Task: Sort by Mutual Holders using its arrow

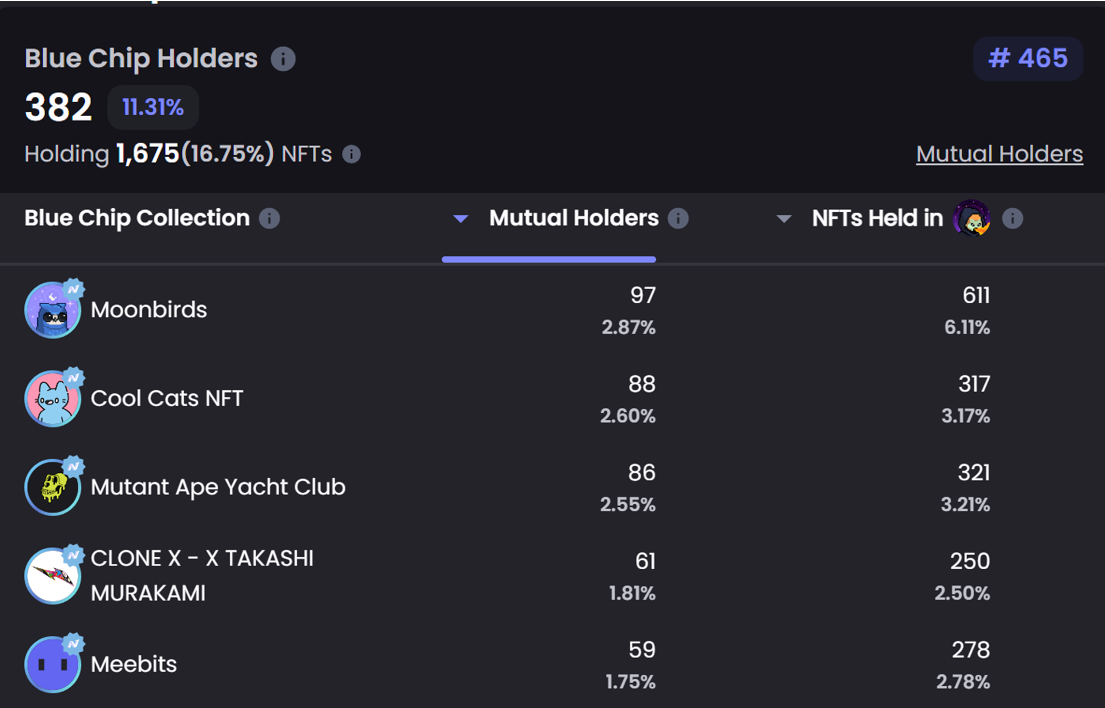Action: (x=461, y=219)
